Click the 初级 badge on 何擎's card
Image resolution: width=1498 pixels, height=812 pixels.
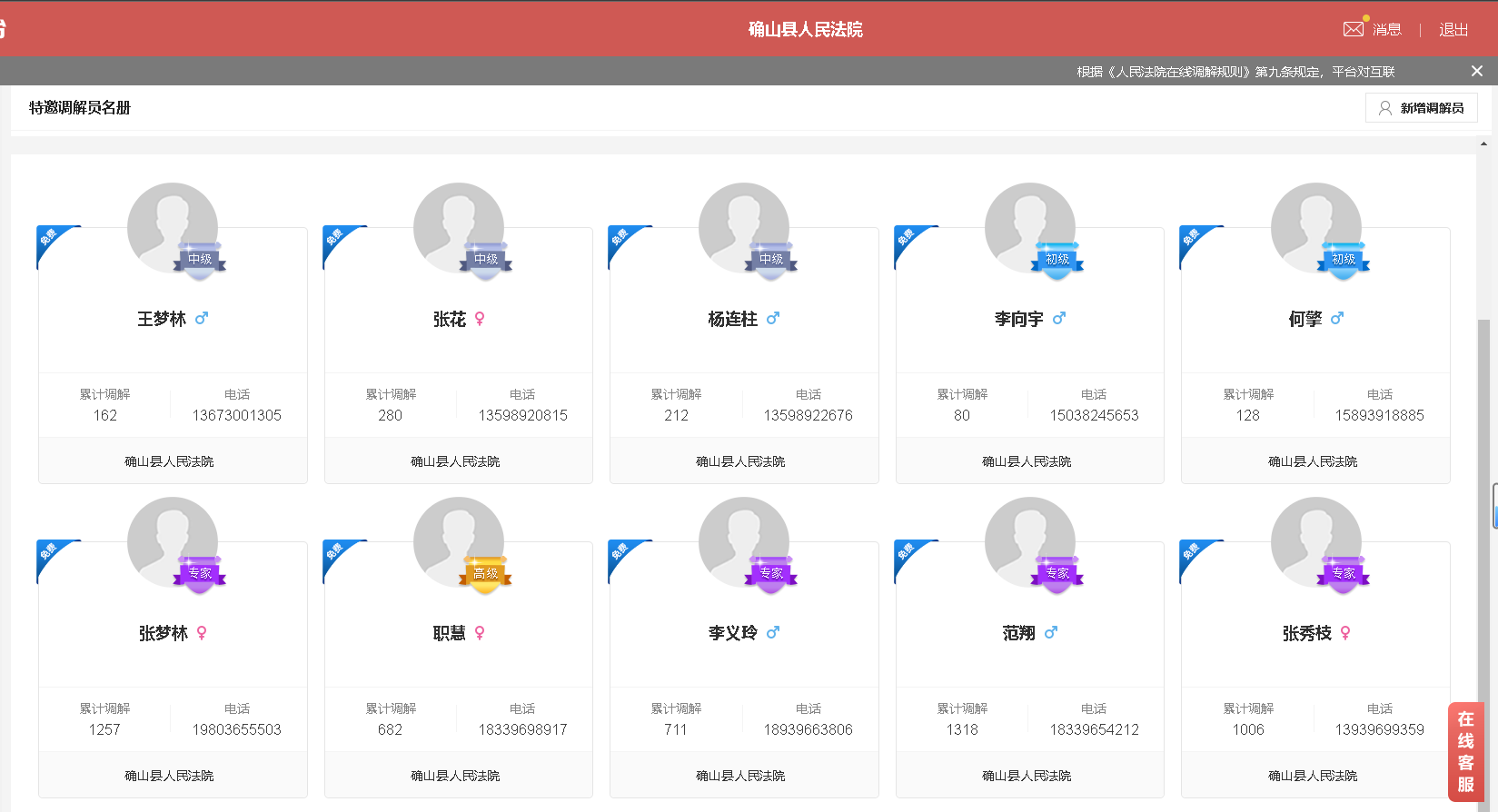click(1344, 260)
